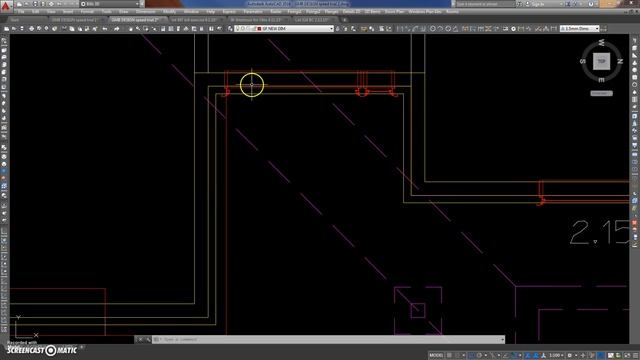Click the N compass label on ViewCube

click(x=620, y=61)
